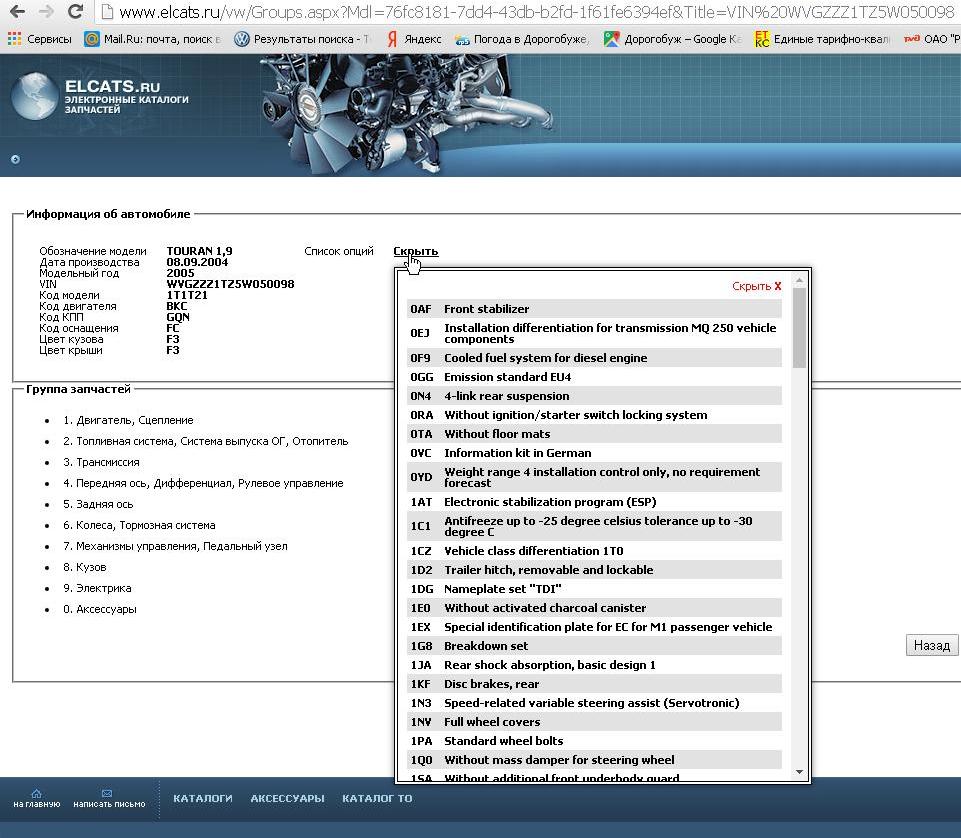Select the 1NV Full wheel covers row
Image resolution: width=961 pixels, height=838 pixels.
[x=594, y=722]
